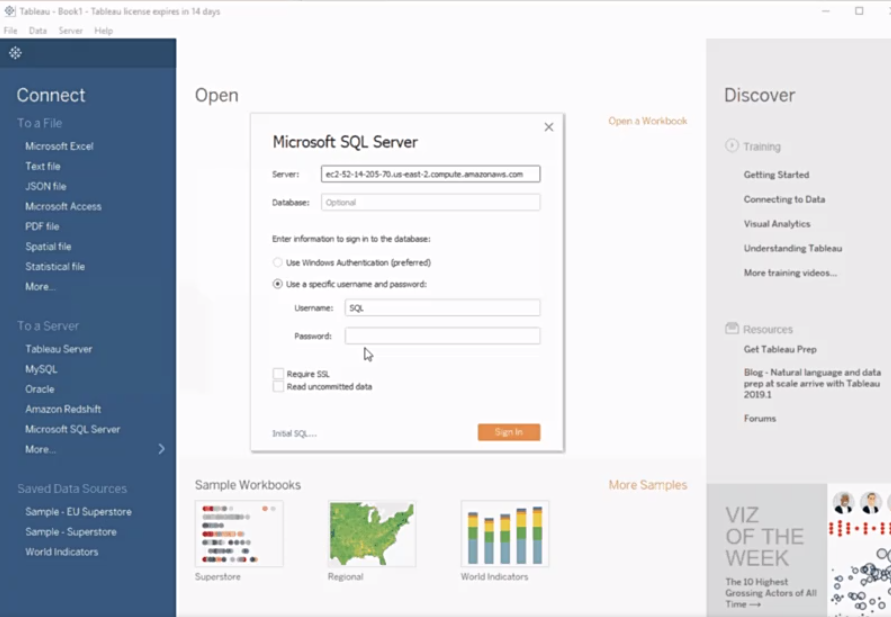Open Sample - Superstore data source
This screenshot has height=617, width=891.
[71, 532]
